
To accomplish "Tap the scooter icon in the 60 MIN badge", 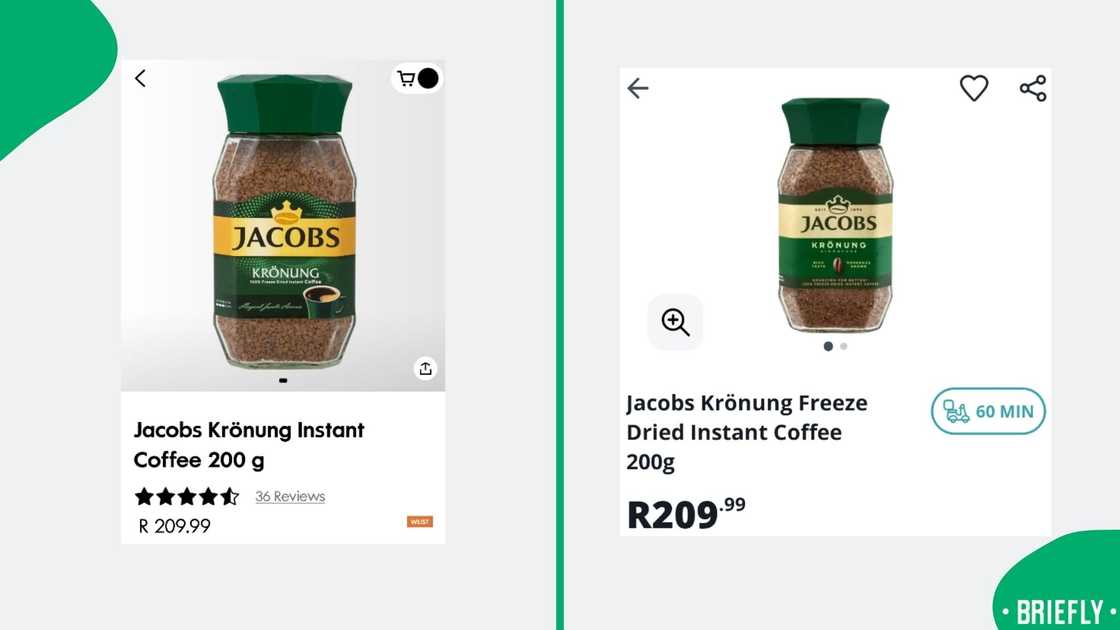I will (958, 411).
